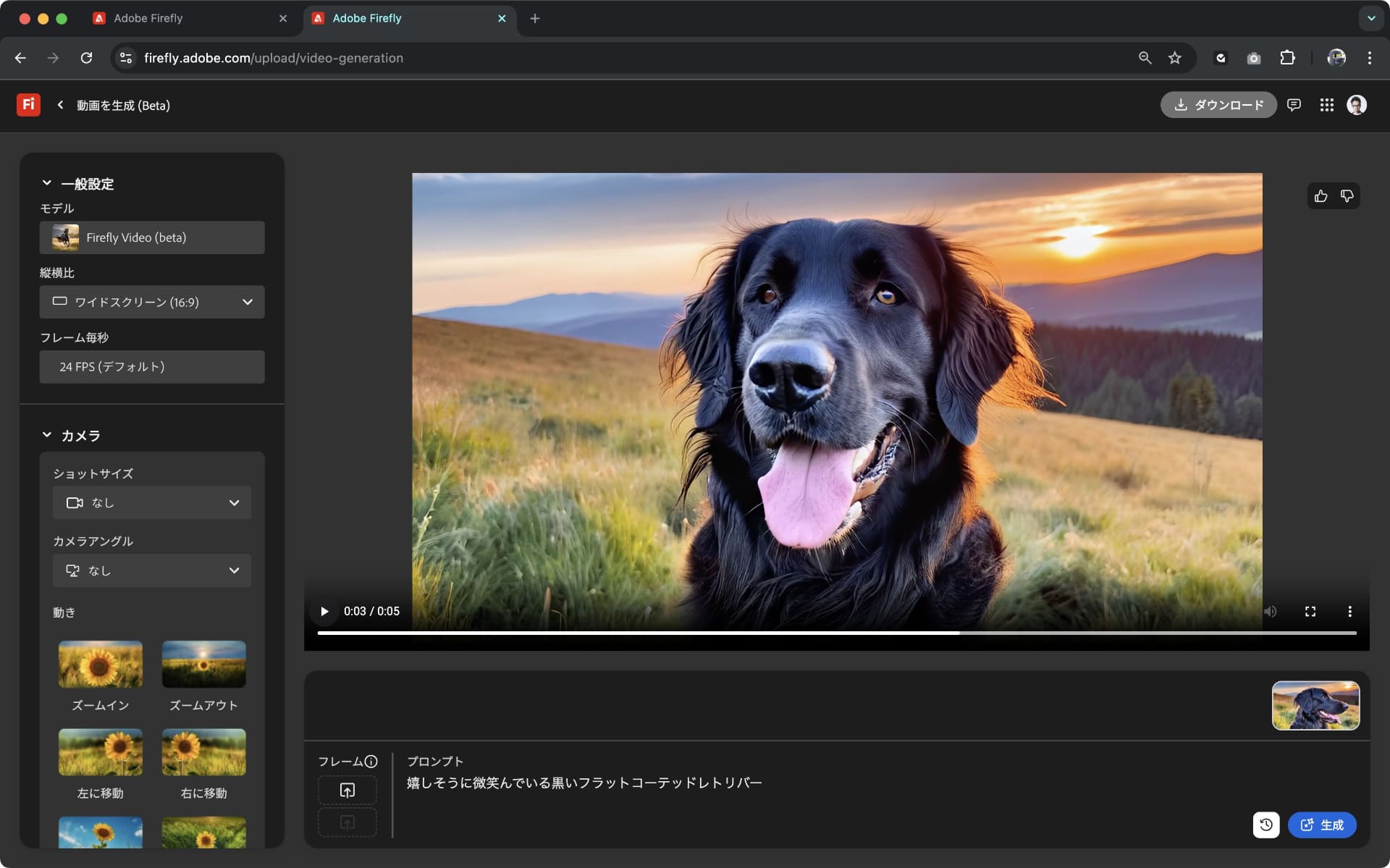Click the 生成 button

1322,825
